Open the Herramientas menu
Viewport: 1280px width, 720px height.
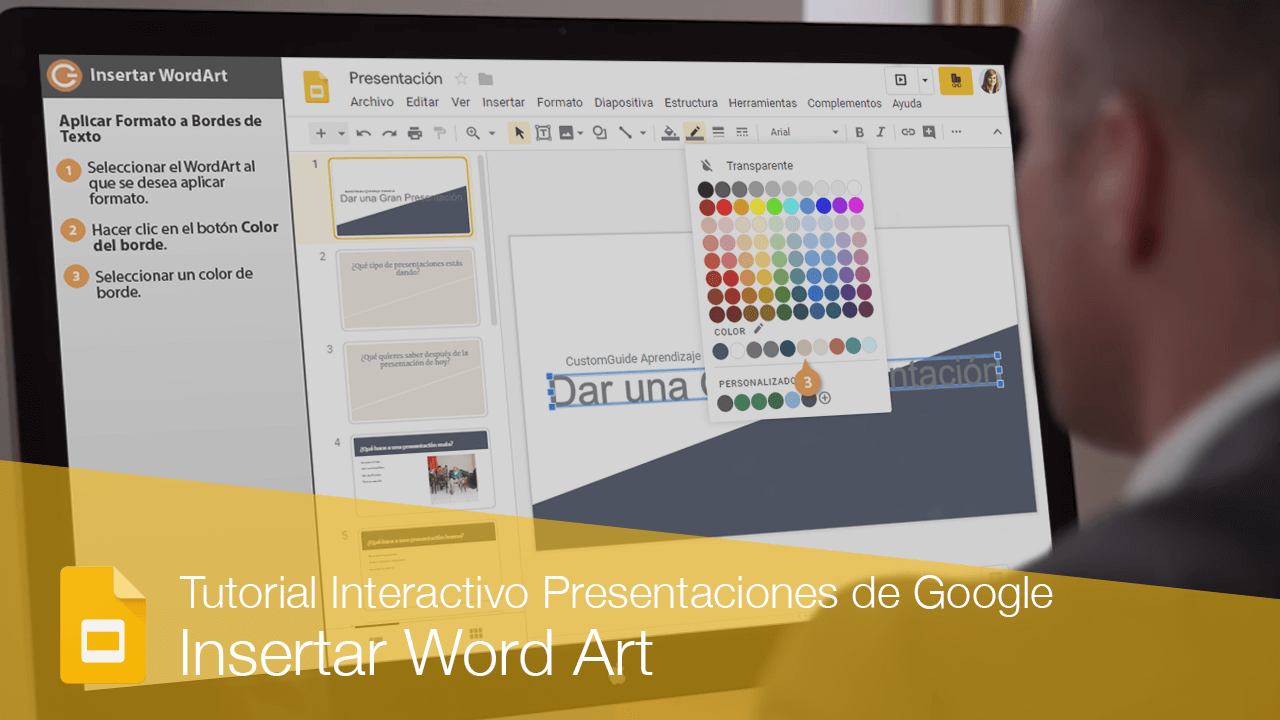pyautogui.click(x=762, y=103)
